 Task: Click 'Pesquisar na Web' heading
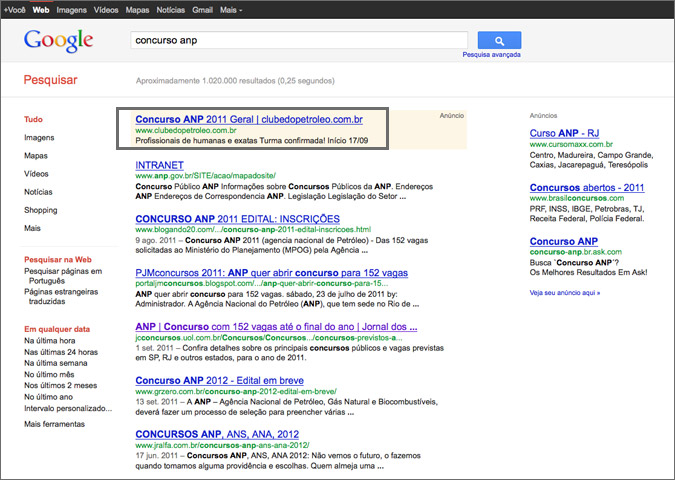click(58, 260)
